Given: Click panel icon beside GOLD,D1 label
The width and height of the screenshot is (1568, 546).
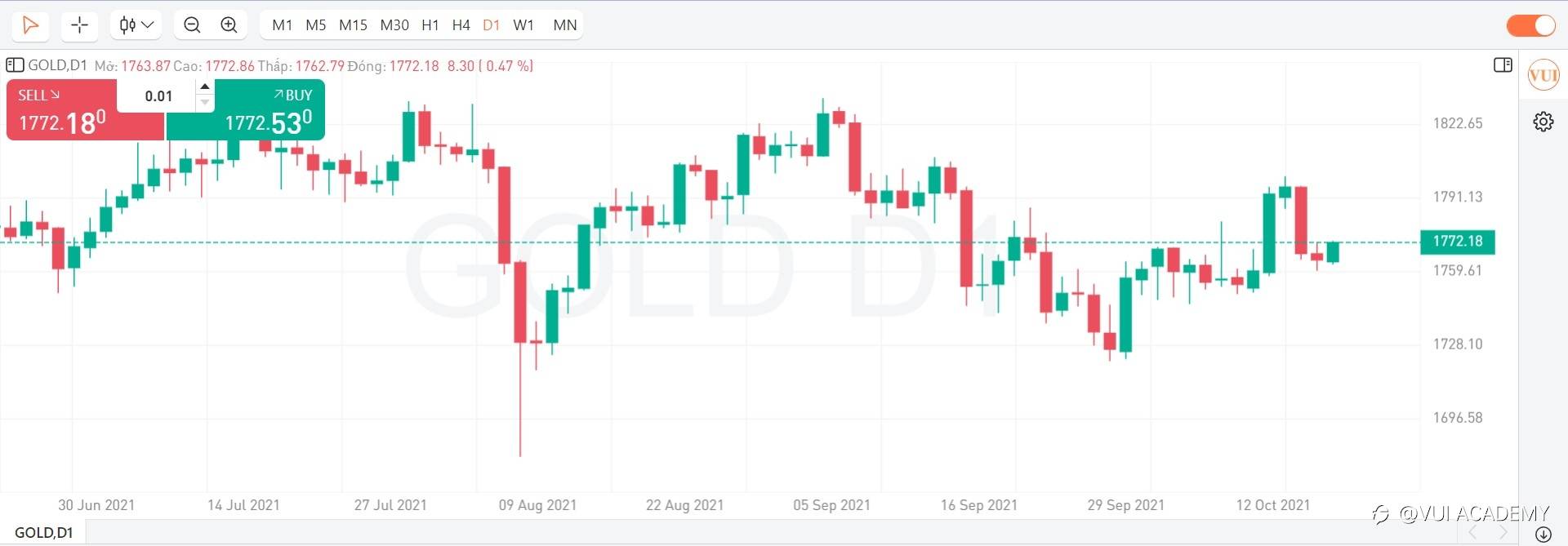Looking at the screenshot, I should point(15,65).
